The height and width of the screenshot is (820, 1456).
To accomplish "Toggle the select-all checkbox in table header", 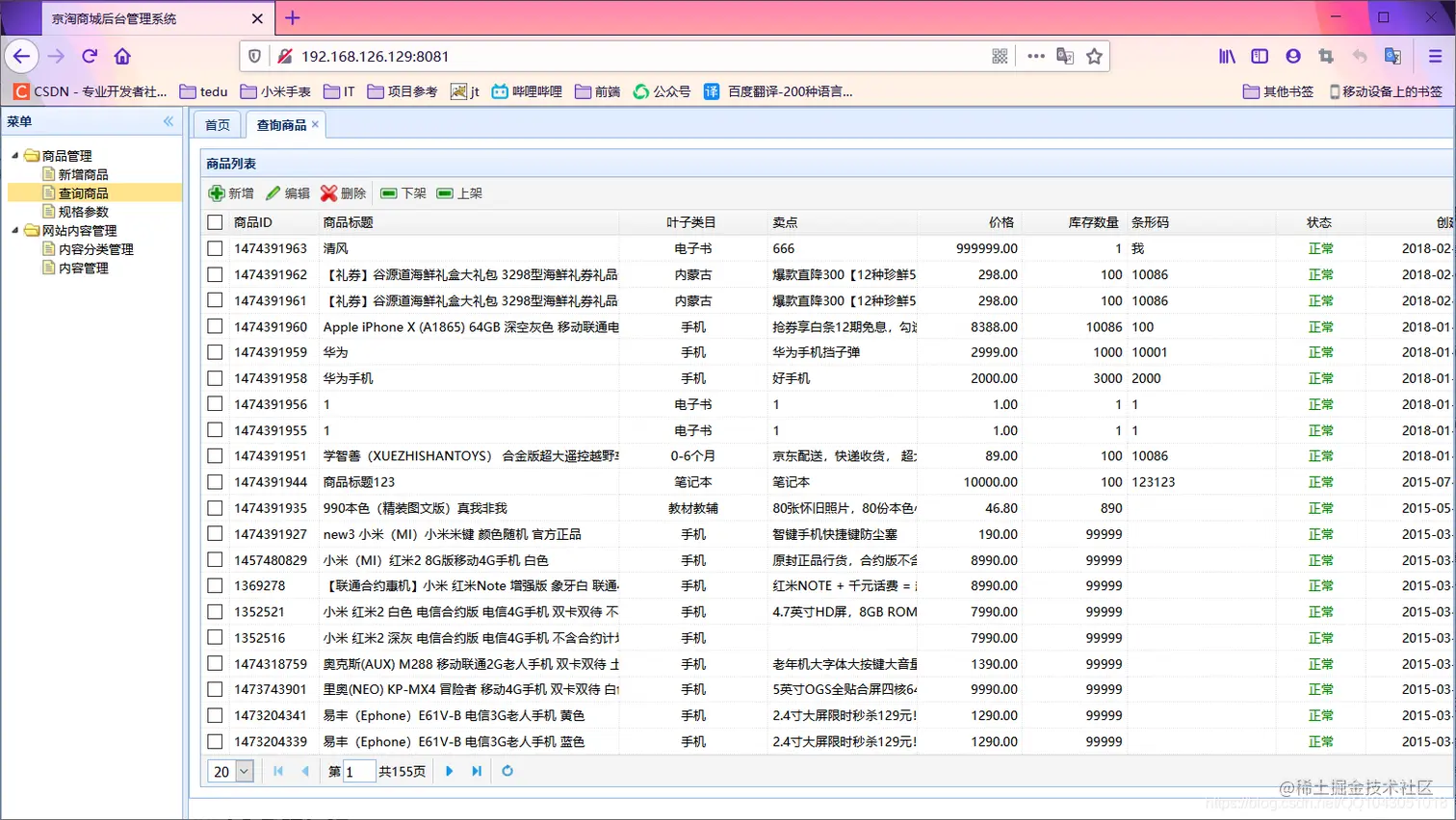I will (x=214, y=222).
